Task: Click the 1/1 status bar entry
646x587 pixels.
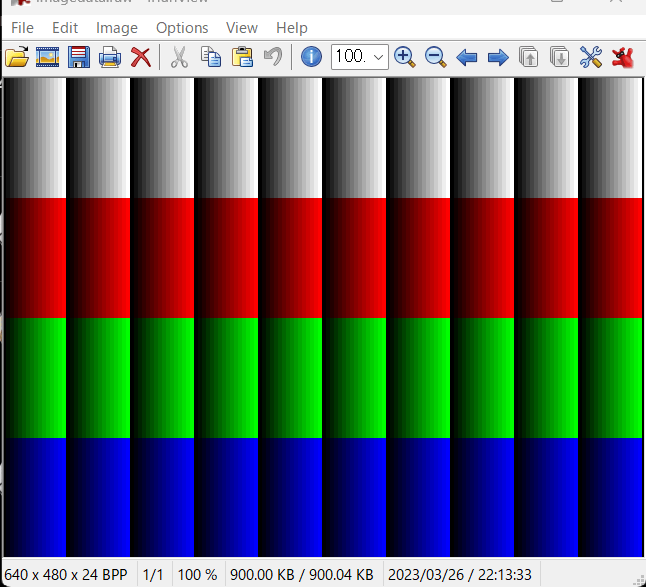Action: click(x=153, y=574)
